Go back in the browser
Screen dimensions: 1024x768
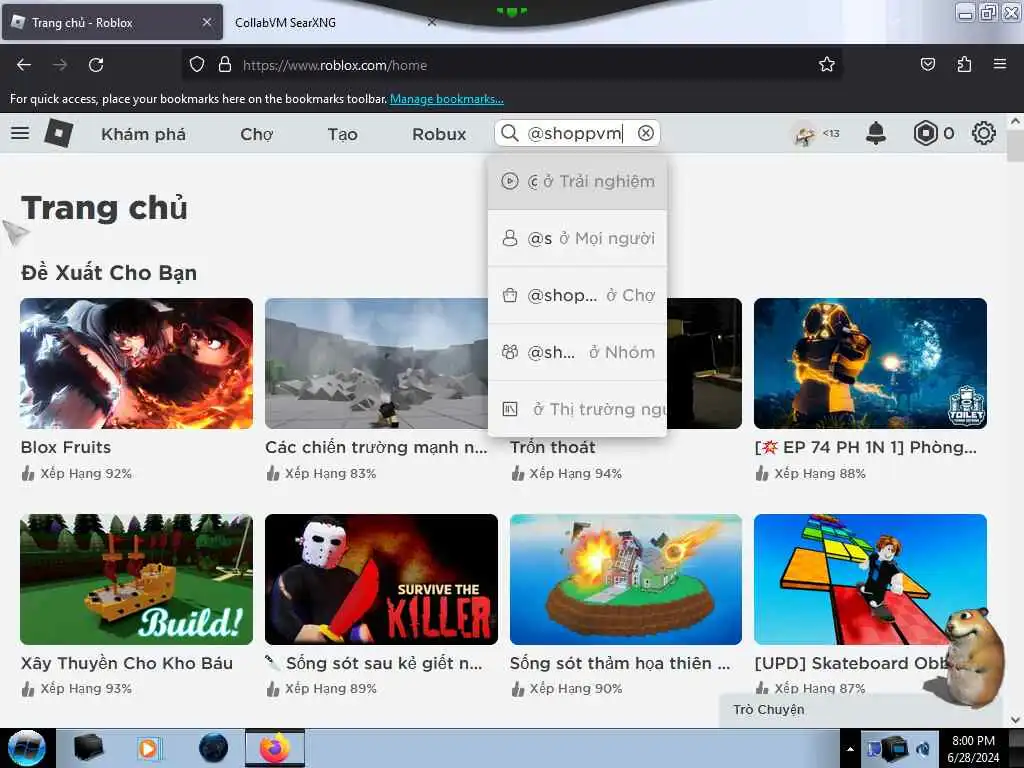point(24,65)
